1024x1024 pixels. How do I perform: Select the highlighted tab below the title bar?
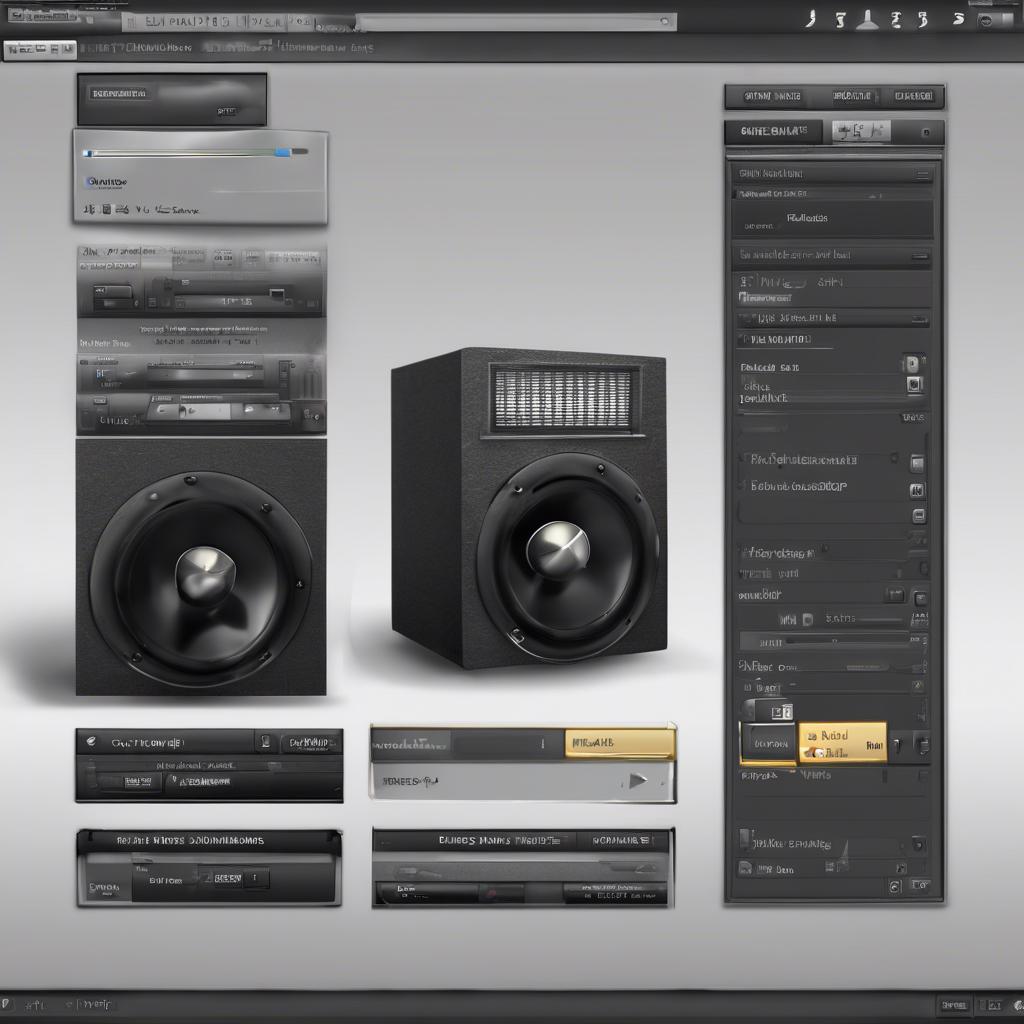pos(40,50)
